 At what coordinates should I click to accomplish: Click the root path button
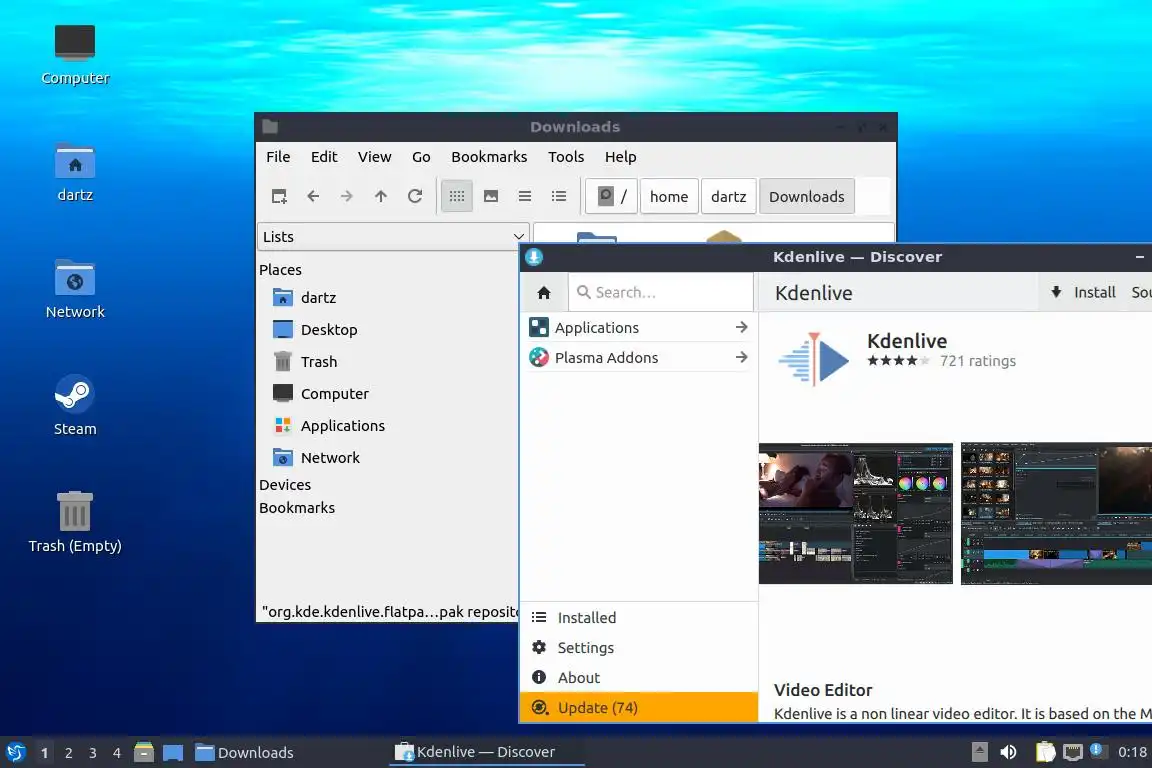tap(611, 196)
